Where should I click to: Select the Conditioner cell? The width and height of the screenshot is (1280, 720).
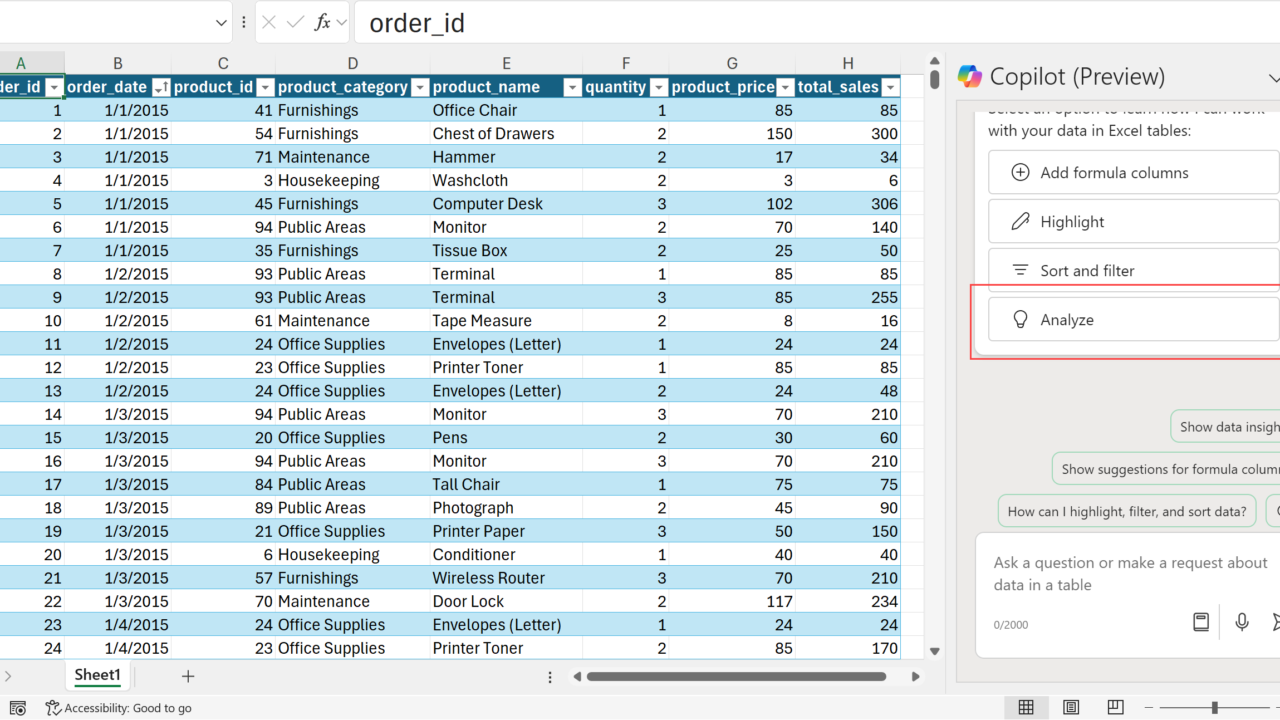pos(506,555)
